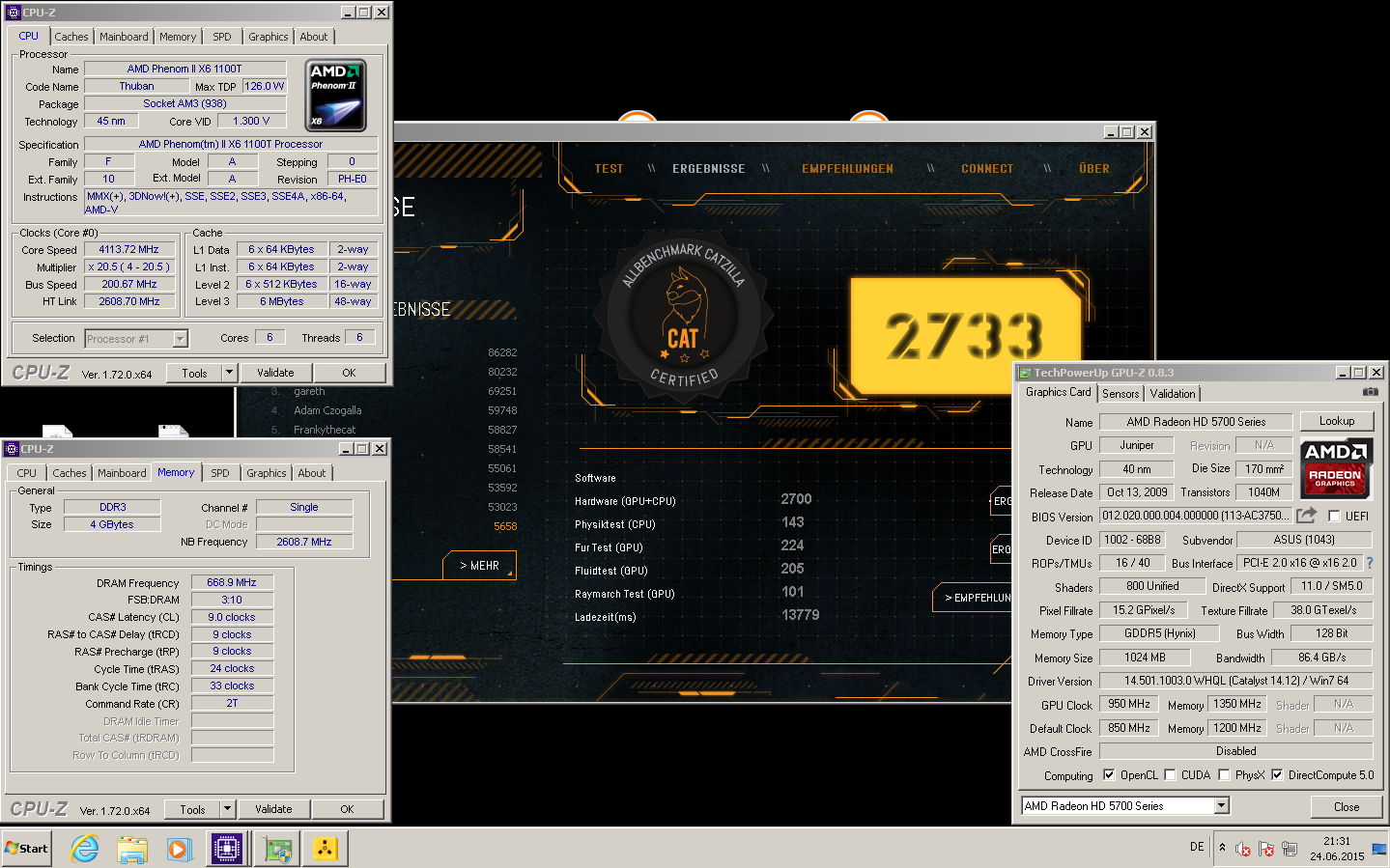The image size is (1390, 868).
Task: Click the 2733 score panel in Catzilla
Action: tap(964, 335)
